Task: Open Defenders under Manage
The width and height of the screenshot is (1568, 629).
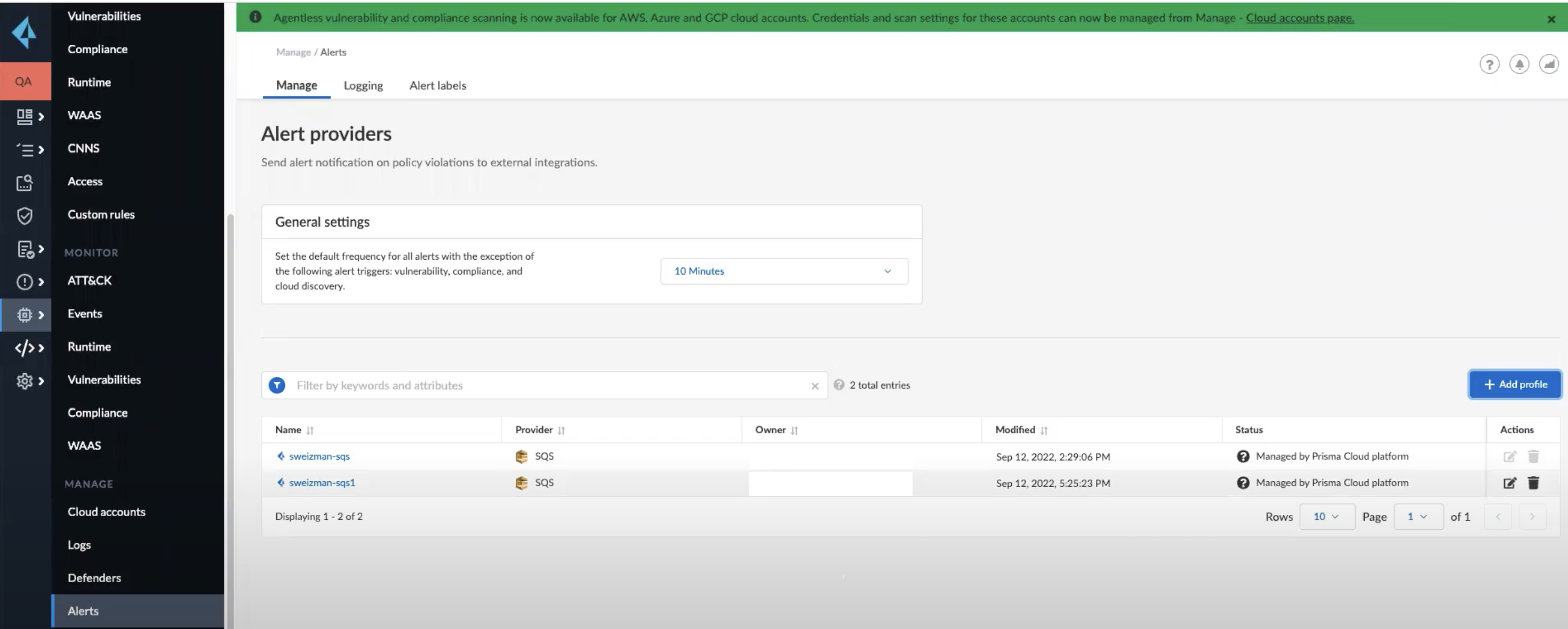Action: point(94,578)
